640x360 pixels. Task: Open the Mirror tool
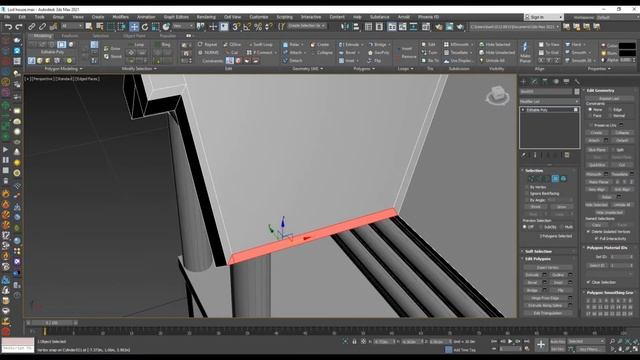[x=345, y=27]
